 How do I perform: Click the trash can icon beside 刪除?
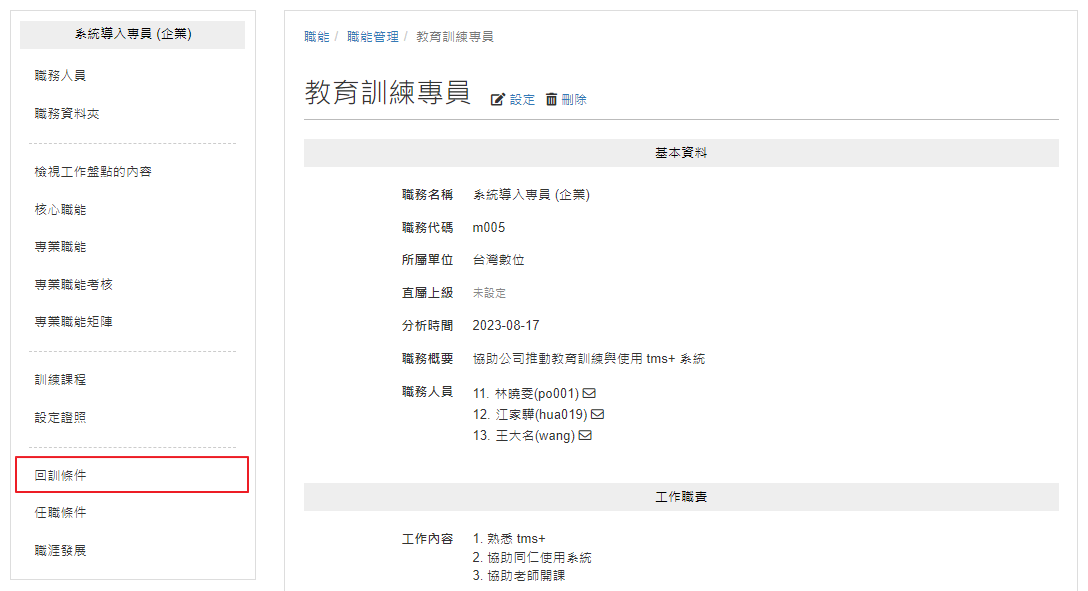[551, 99]
